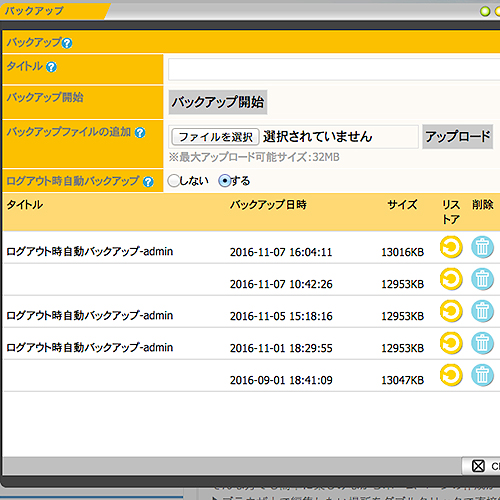Click title of the 2016-11-01 backup row

click(90, 347)
